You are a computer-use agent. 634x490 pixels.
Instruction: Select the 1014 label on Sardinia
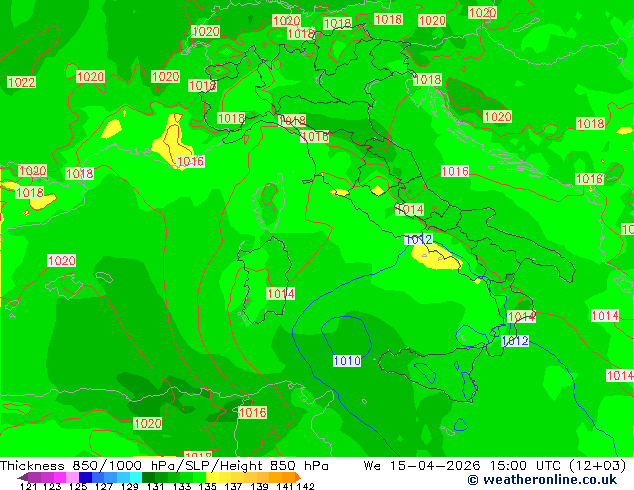281,294
